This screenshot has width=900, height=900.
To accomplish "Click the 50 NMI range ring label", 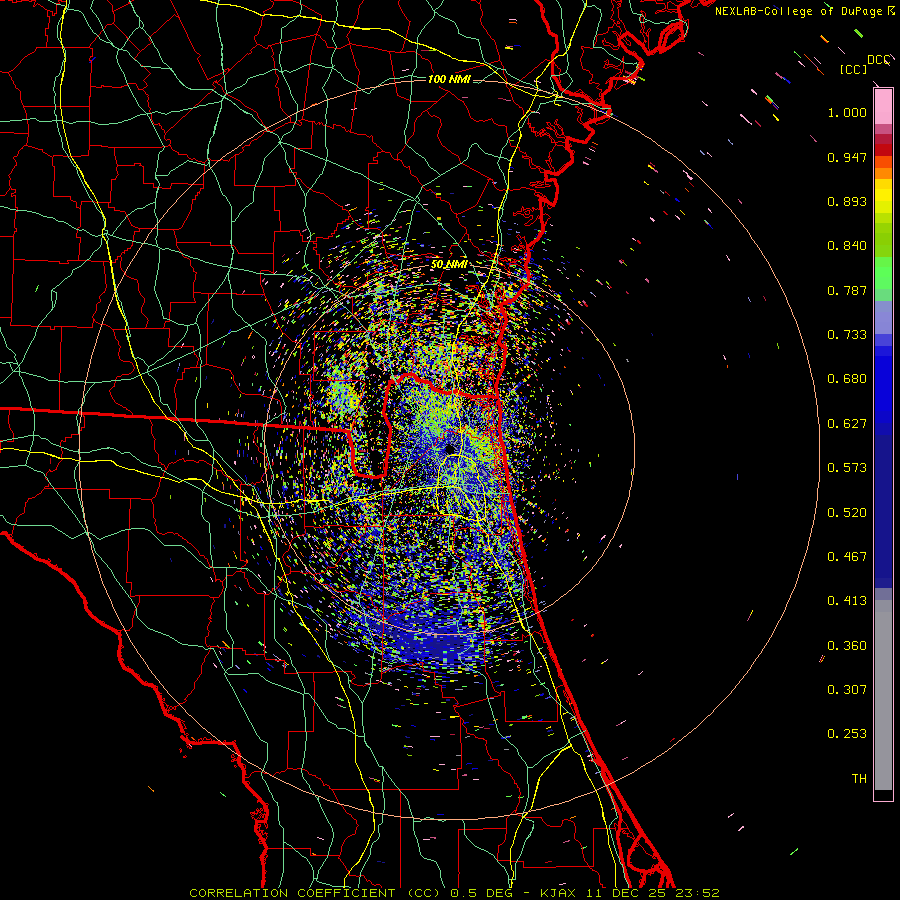I will [449, 265].
